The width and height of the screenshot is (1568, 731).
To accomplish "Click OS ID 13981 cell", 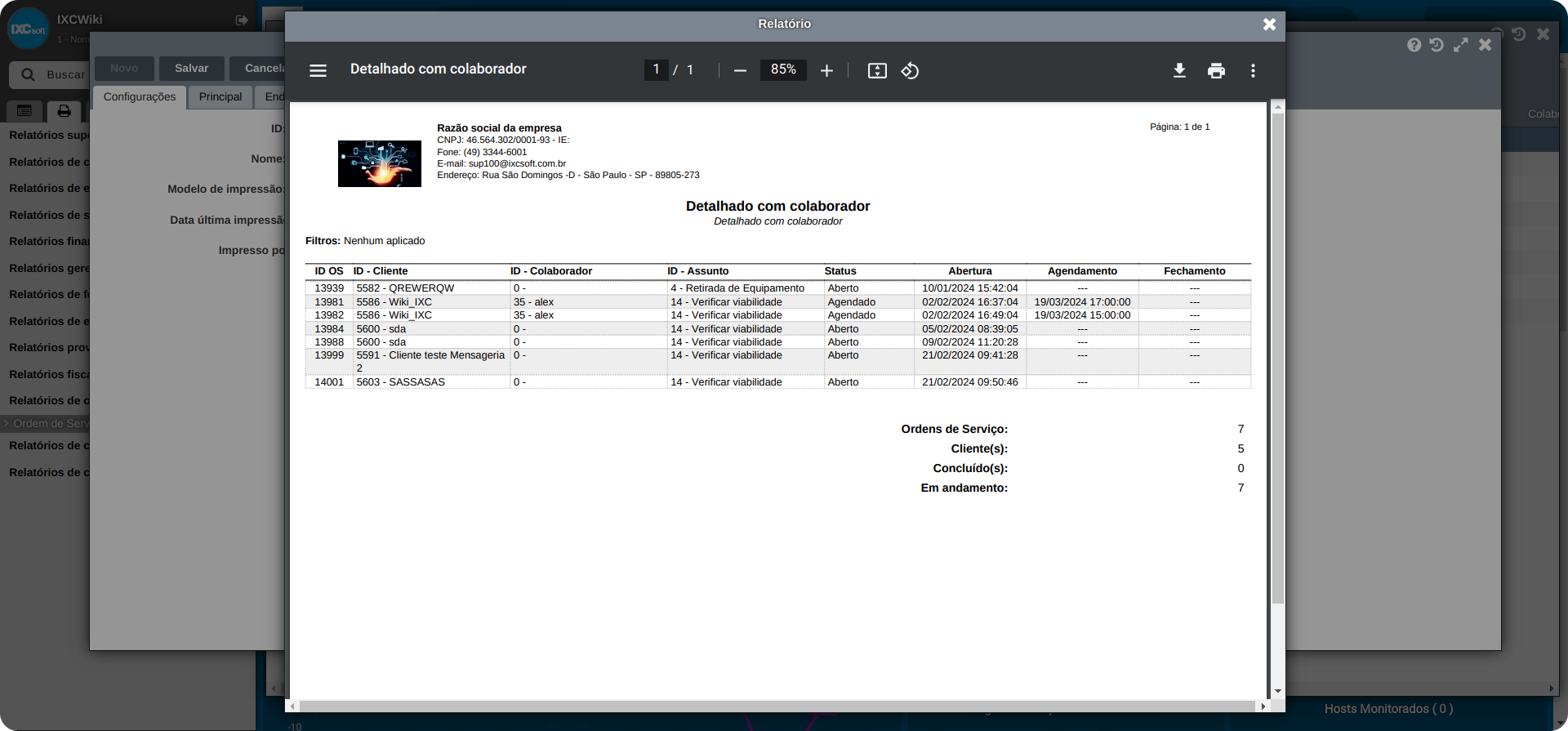I will pyautogui.click(x=329, y=302).
